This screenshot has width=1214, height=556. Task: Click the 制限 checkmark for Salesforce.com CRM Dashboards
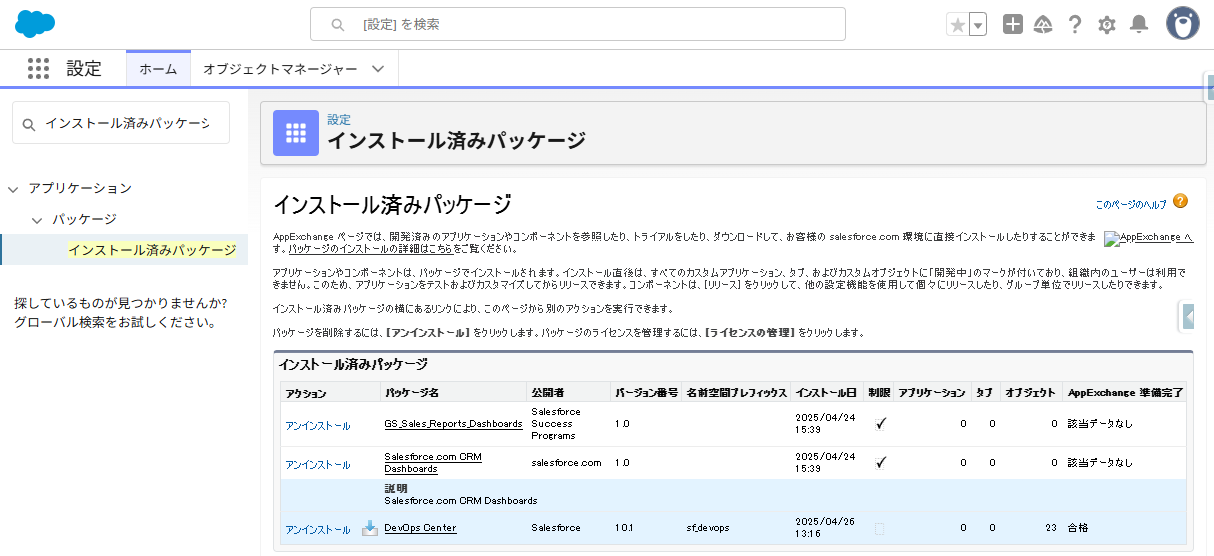[x=880, y=462]
